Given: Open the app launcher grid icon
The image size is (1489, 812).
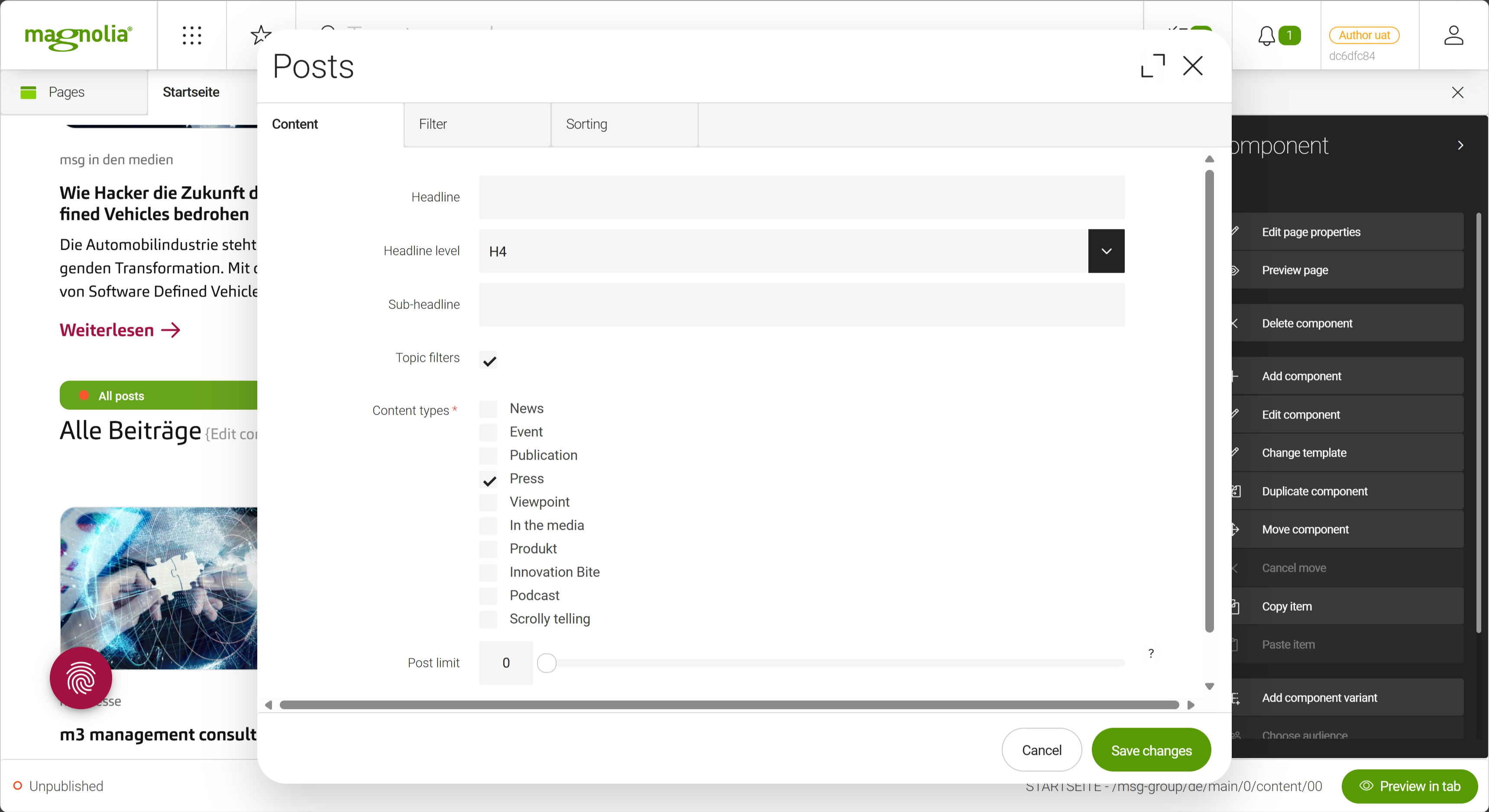Looking at the screenshot, I should [x=191, y=35].
